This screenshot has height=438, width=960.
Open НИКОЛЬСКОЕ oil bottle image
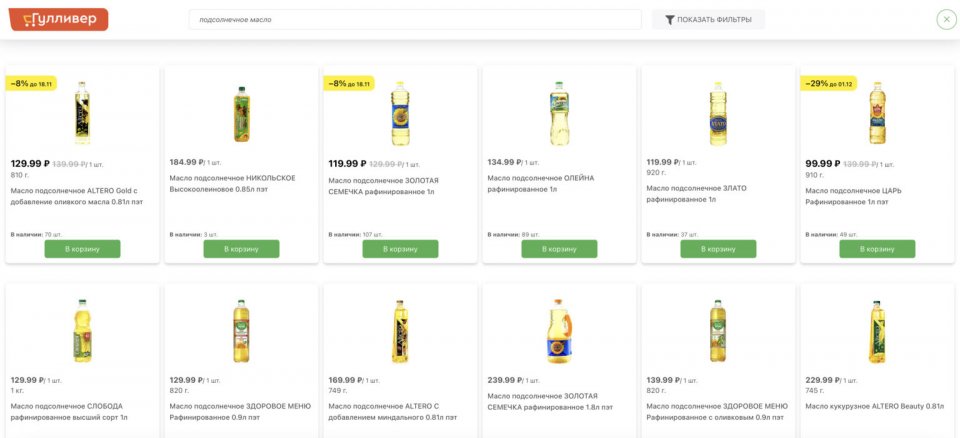pyautogui.click(x=241, y=113)
